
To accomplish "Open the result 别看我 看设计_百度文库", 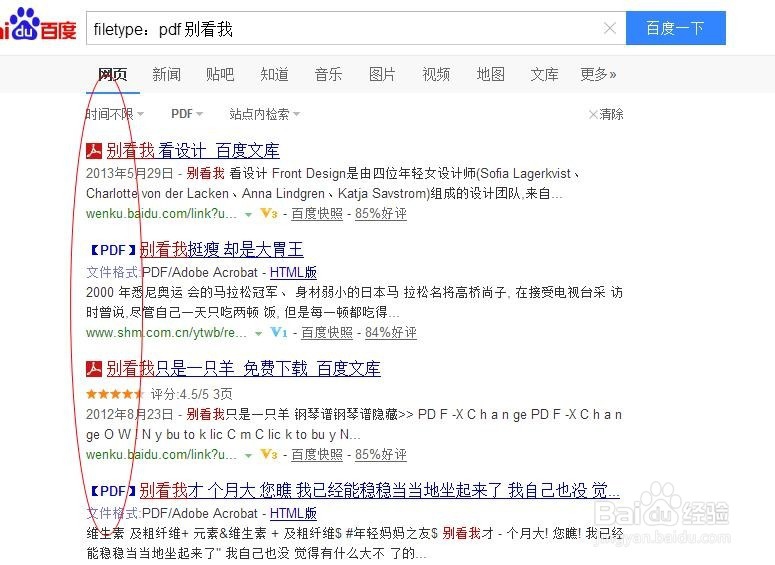I will [193, 150].
